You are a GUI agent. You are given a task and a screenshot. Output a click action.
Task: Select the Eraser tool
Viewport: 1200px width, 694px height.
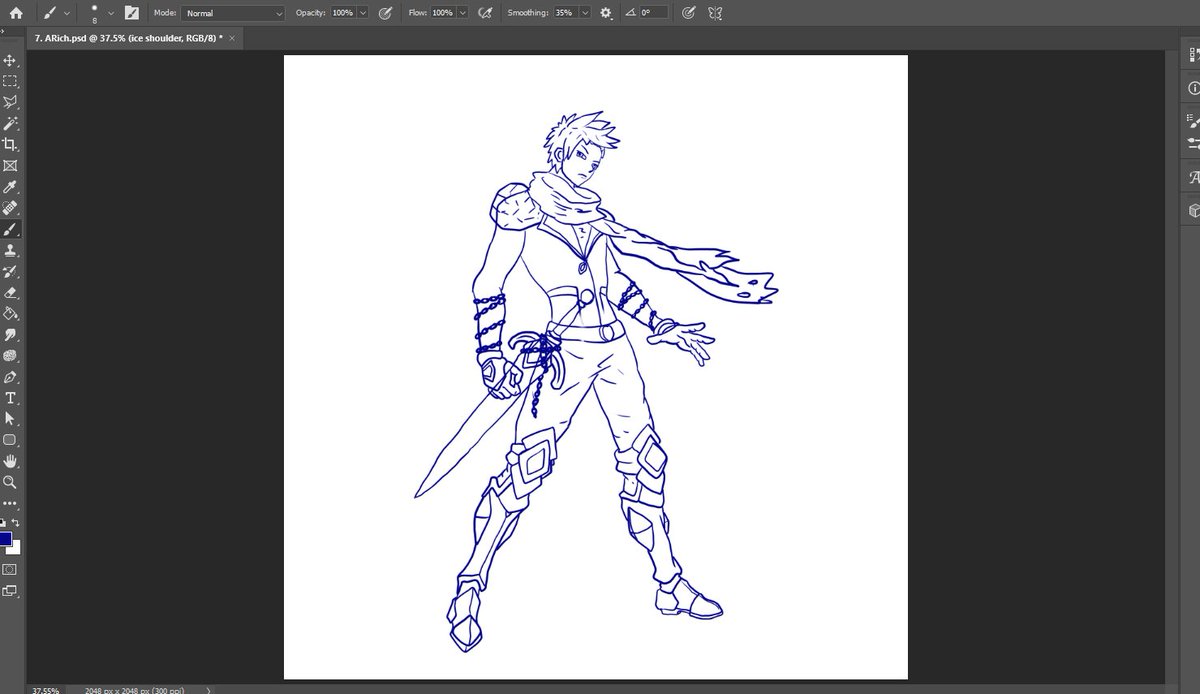(11, 292)
